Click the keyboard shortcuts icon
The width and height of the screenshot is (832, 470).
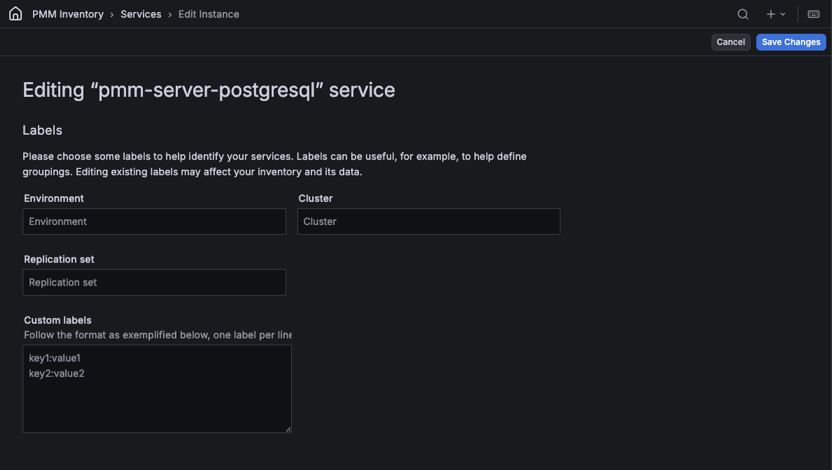pyautogui.click(x=813, y=14)
